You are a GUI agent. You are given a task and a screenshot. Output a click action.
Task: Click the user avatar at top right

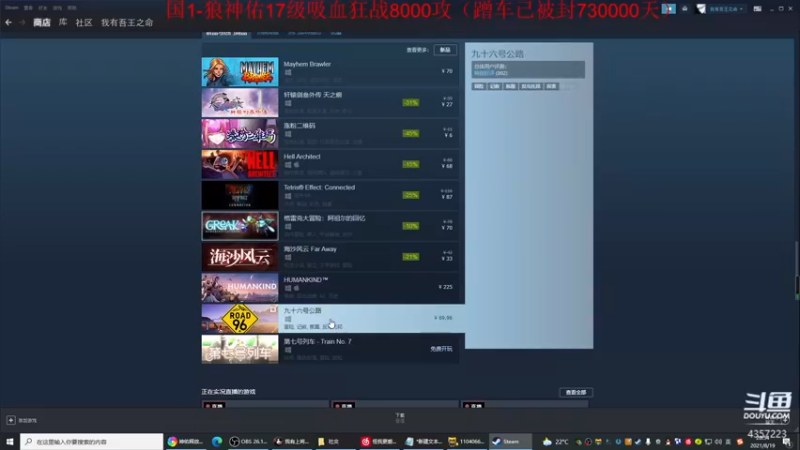pyautogui.click(x=701, y=9)
